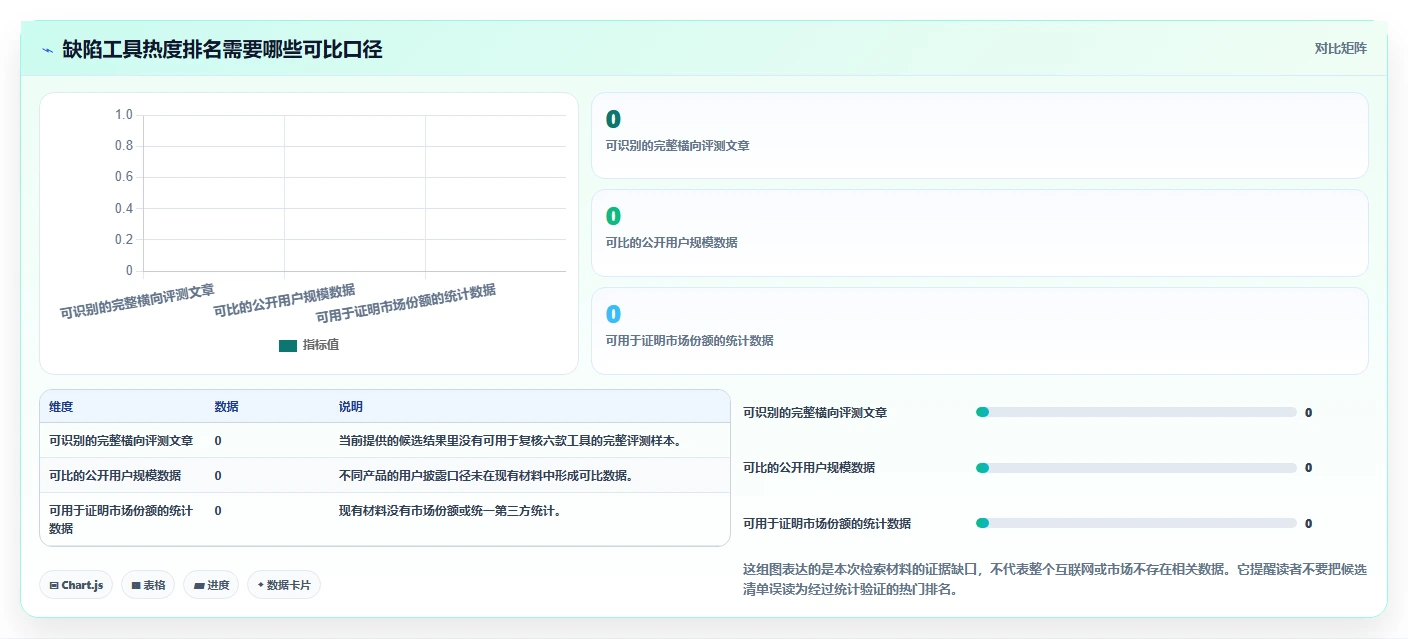Click the 说明 column header

point(351,407)
